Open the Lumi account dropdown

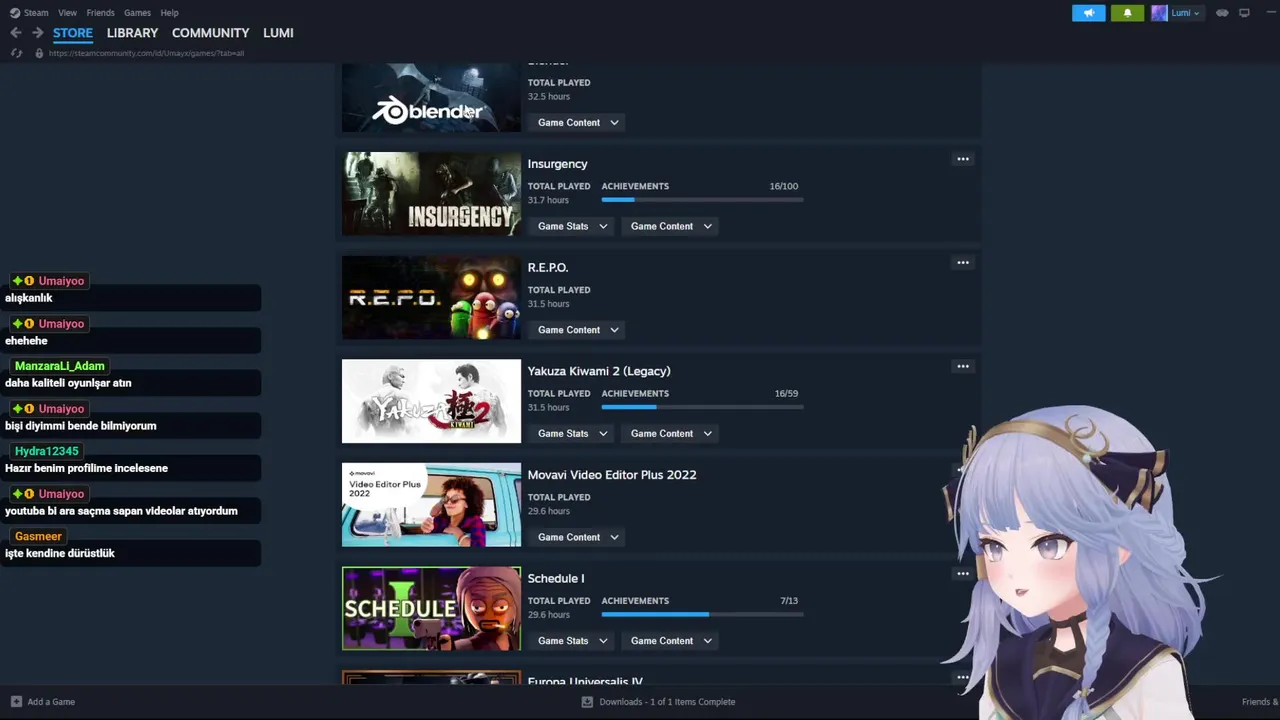(x=1185, y=13)
